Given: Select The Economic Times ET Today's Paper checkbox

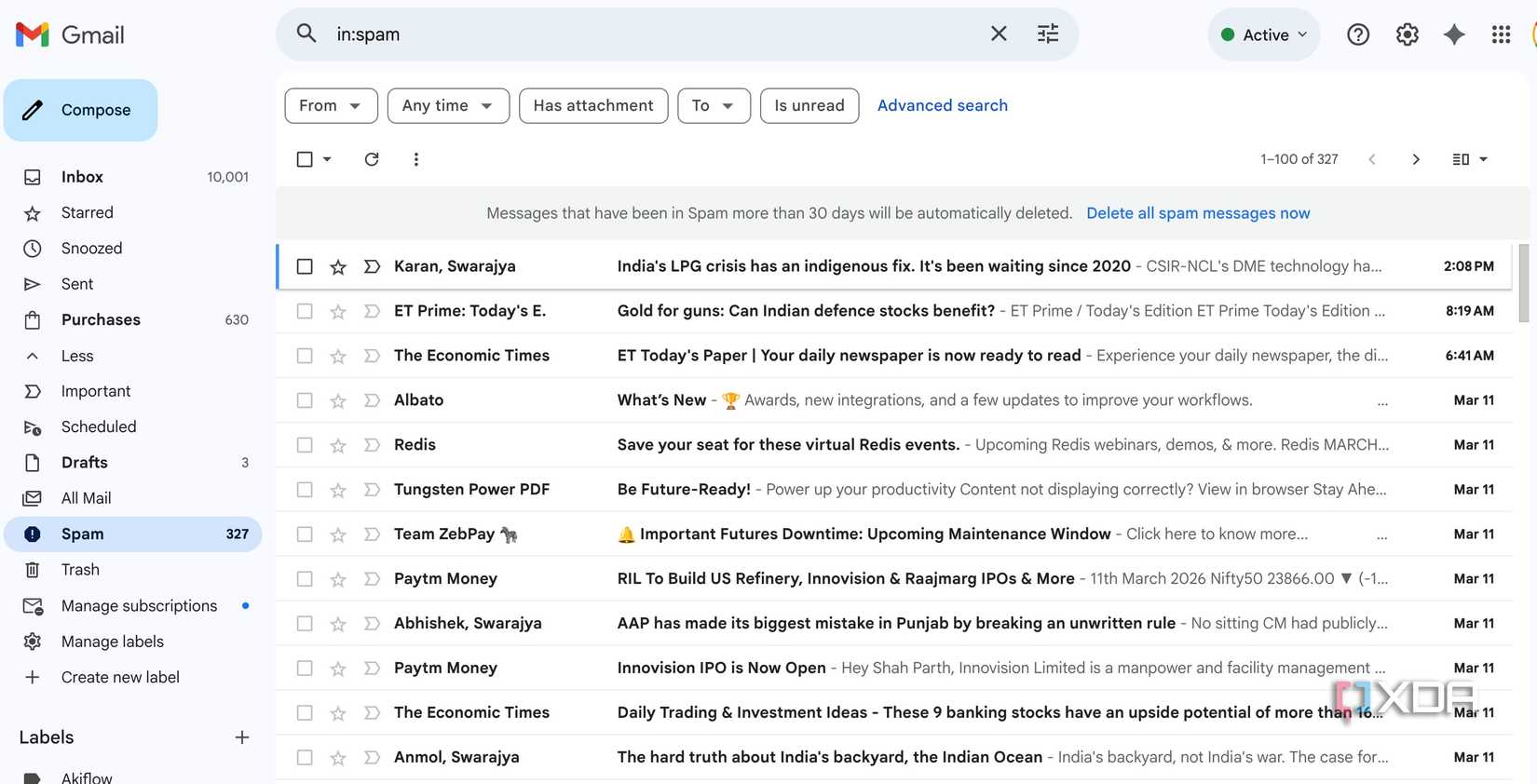Looking at the screenshot, I should (305, 356).
